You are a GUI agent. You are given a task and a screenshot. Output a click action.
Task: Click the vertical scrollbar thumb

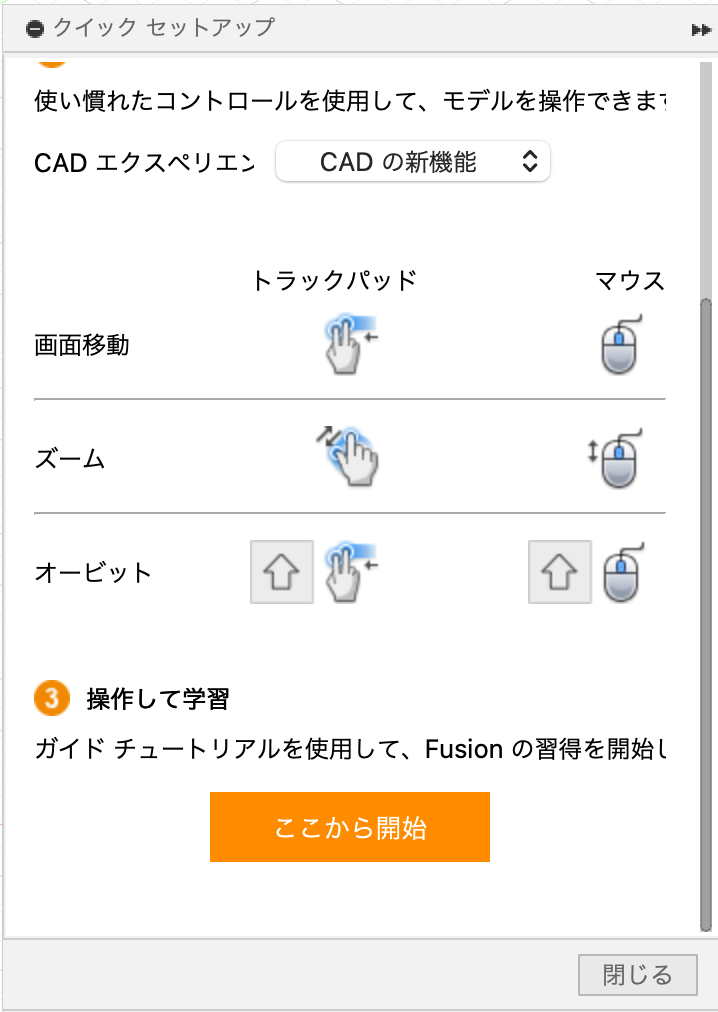706,613
